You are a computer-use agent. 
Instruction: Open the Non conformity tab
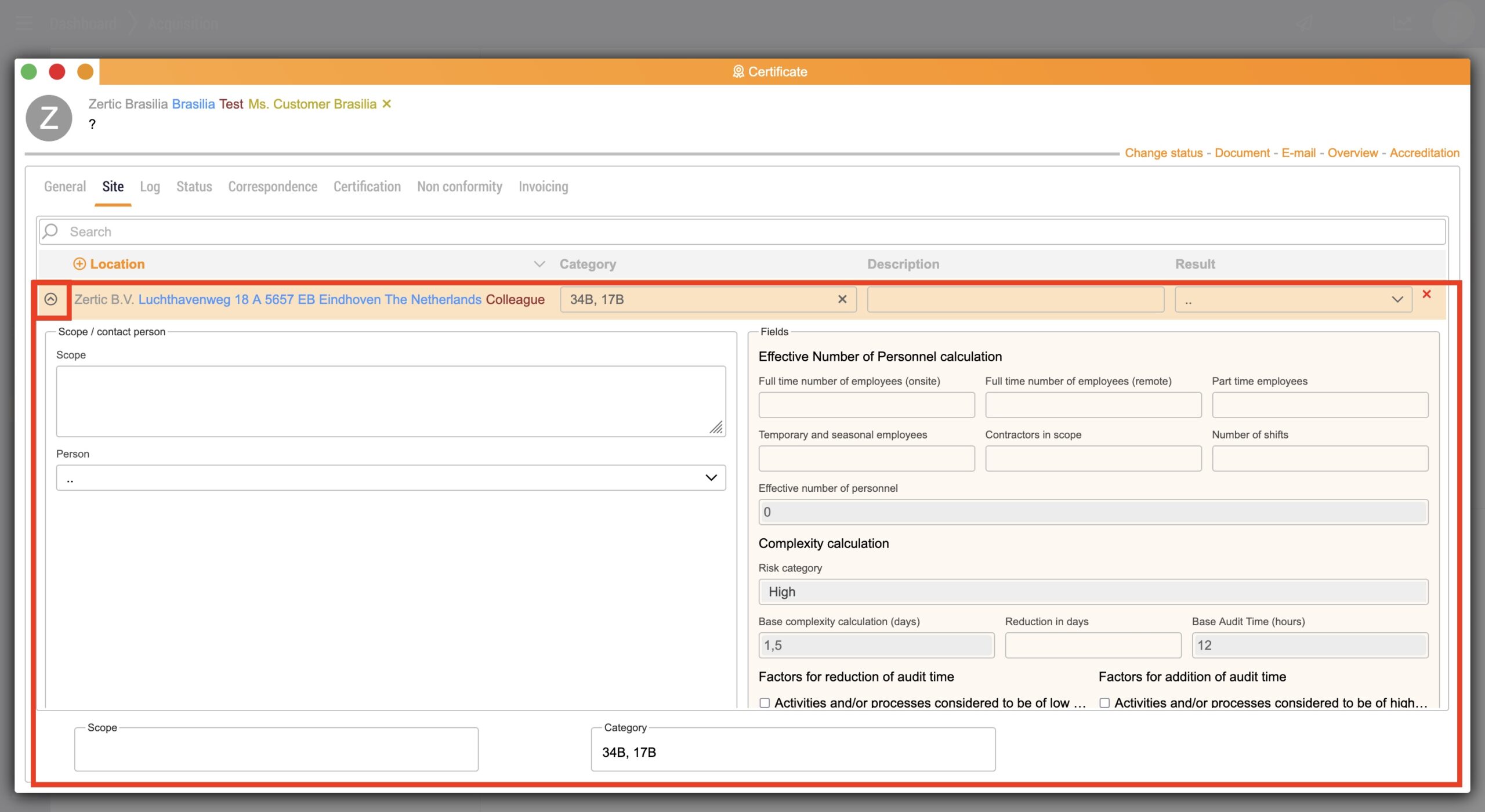tap(459, 187)
